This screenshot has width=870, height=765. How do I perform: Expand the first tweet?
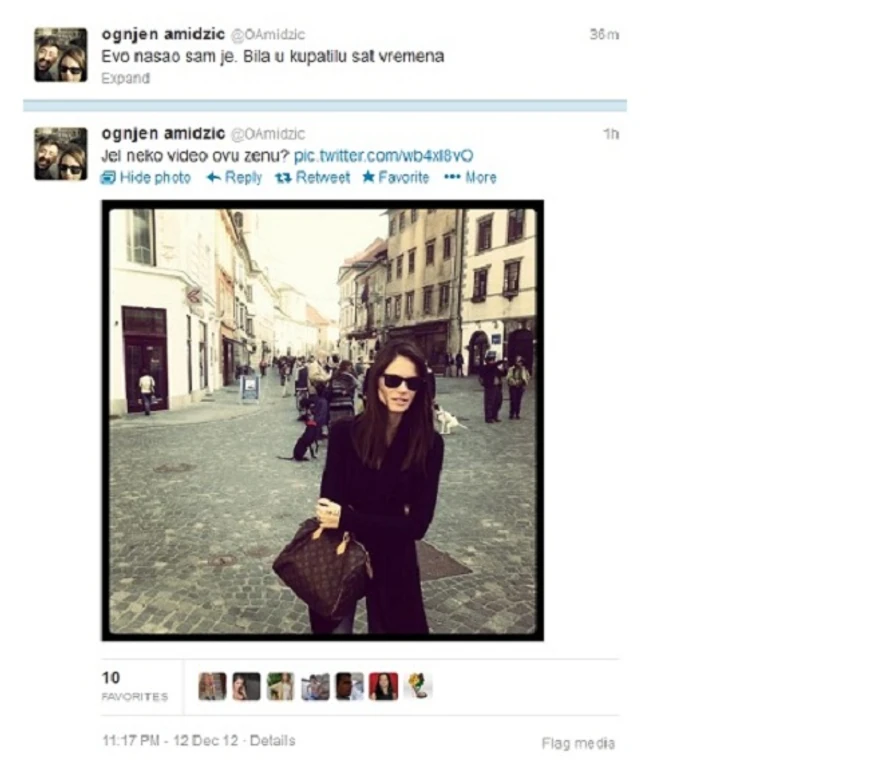[125, 78]
